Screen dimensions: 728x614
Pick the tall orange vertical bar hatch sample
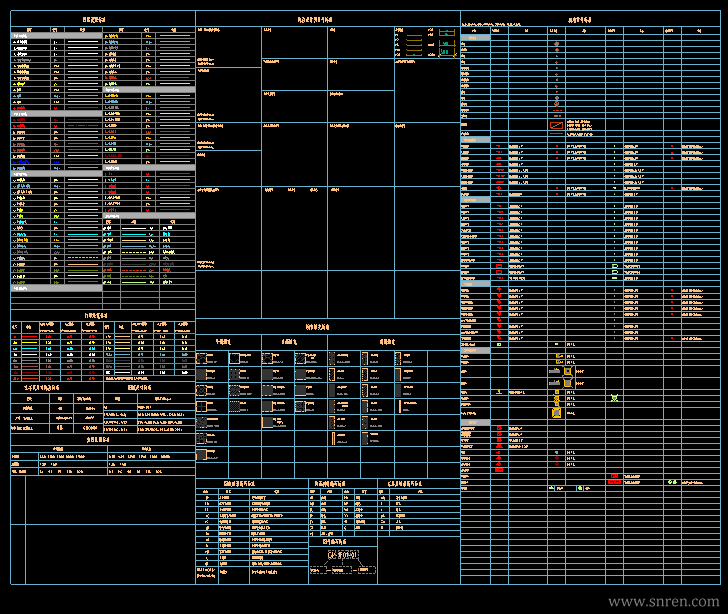click(x=333, y=437)
